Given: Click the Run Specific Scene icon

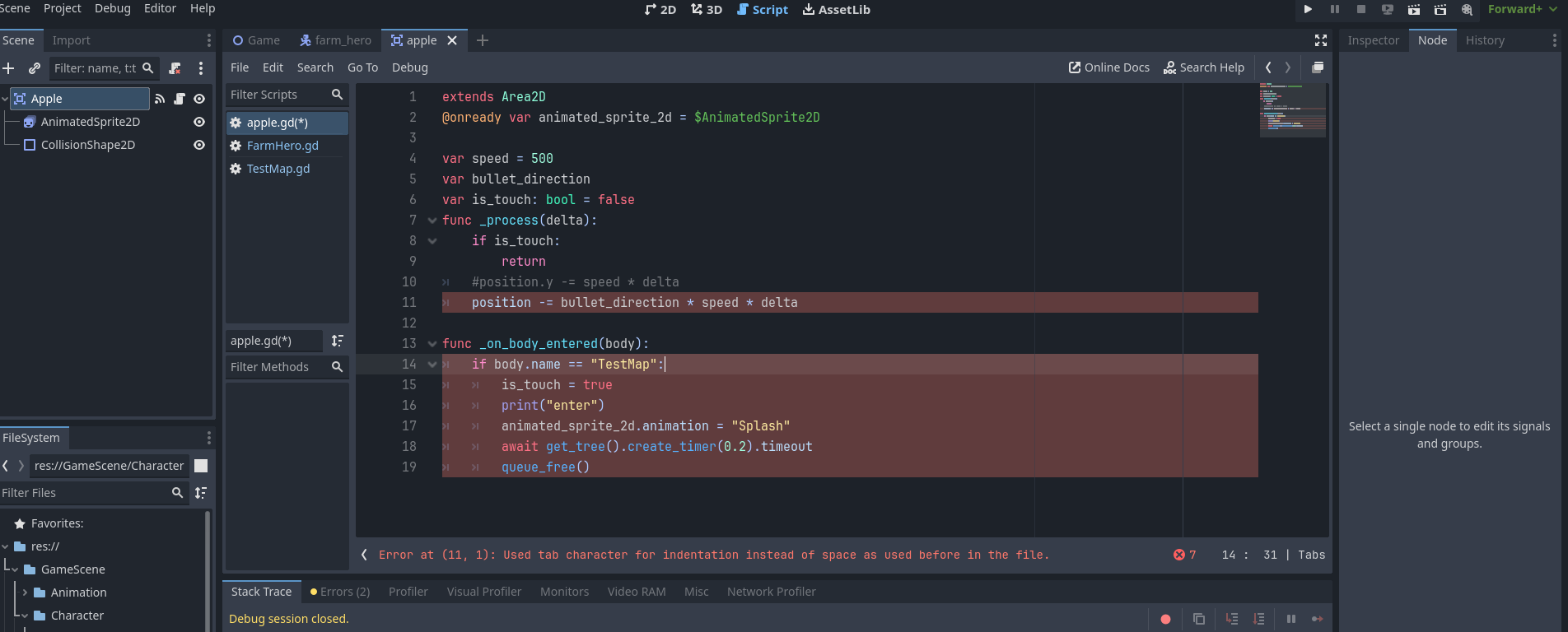Looking at the screenshot, I should 1440,9.
